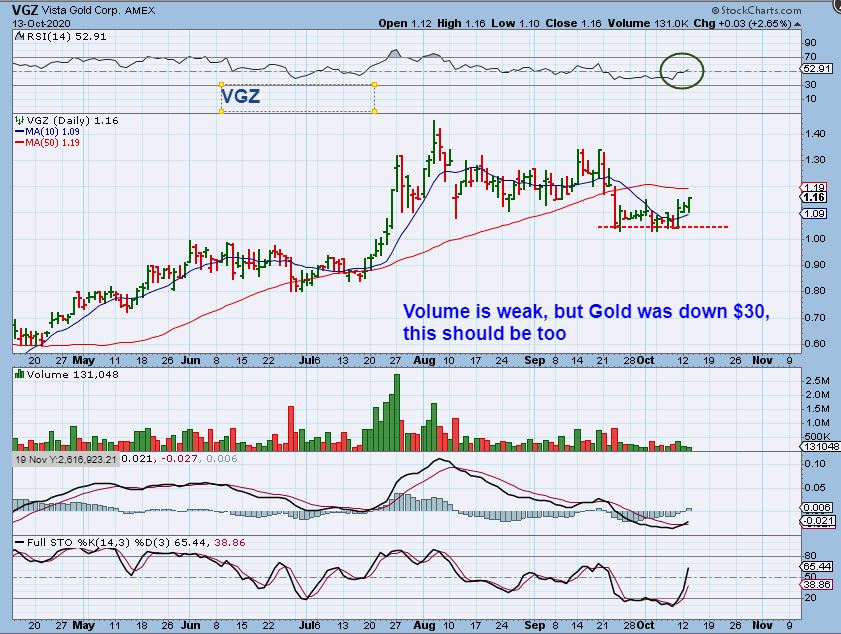Click the 131048 volume tag on right axis
The height and width of the screenshot is (634, 841).
coord(818,447)
